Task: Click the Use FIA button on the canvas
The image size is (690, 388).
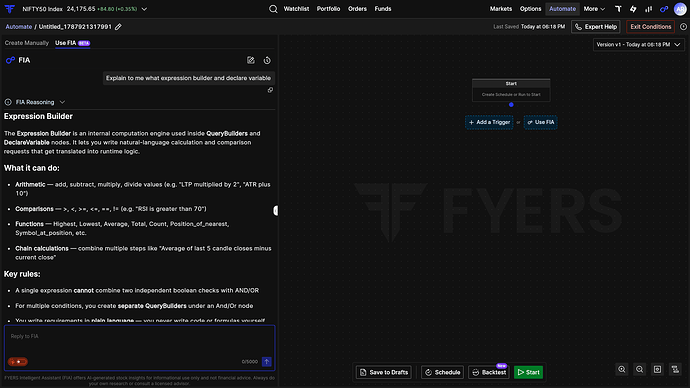Action: pos(540,122)
